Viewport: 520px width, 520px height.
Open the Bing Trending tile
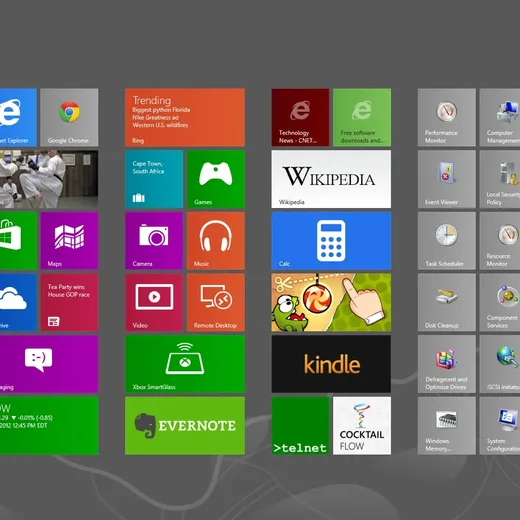point(185,117)
